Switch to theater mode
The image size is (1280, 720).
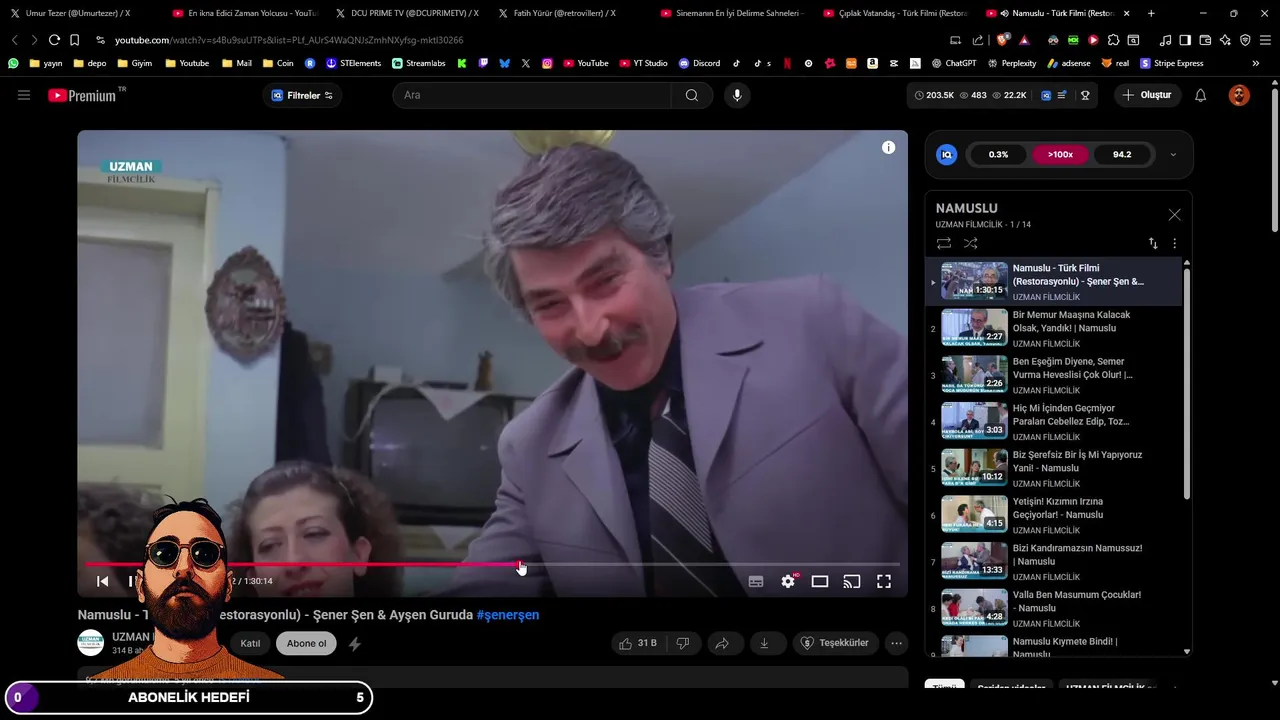click(820, 581)
